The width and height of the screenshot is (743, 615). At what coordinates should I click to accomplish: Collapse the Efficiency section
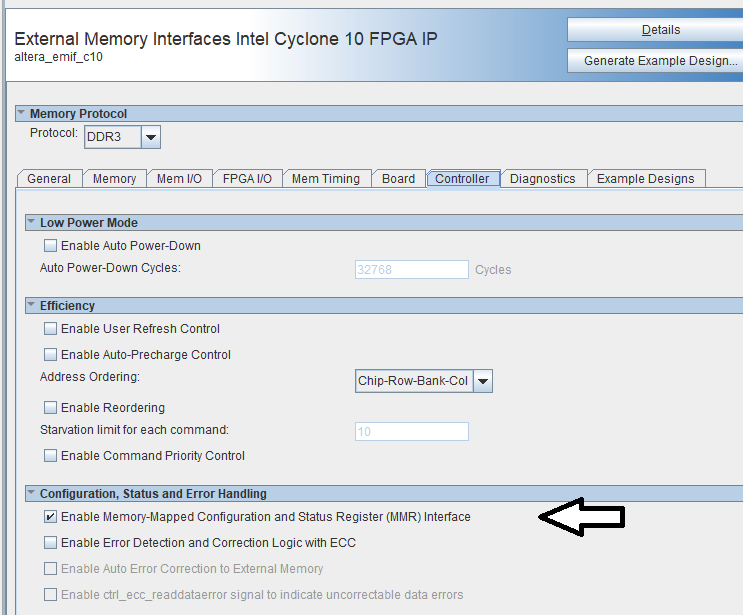pyautogui.click(x=31, y=305)
